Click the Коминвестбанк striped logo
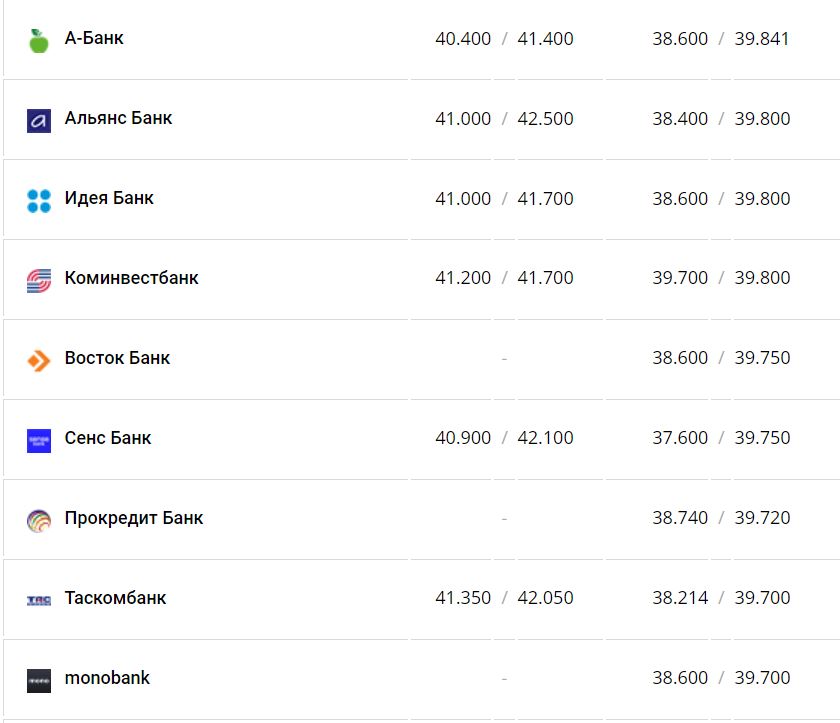 click(39, 281)
